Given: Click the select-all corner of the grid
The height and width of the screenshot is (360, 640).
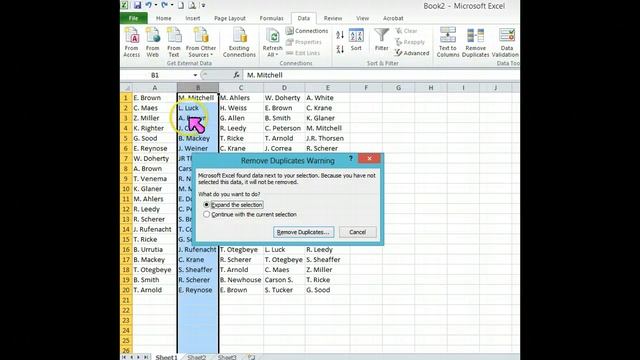Looking at the screenshot, I should coord(127,88).
